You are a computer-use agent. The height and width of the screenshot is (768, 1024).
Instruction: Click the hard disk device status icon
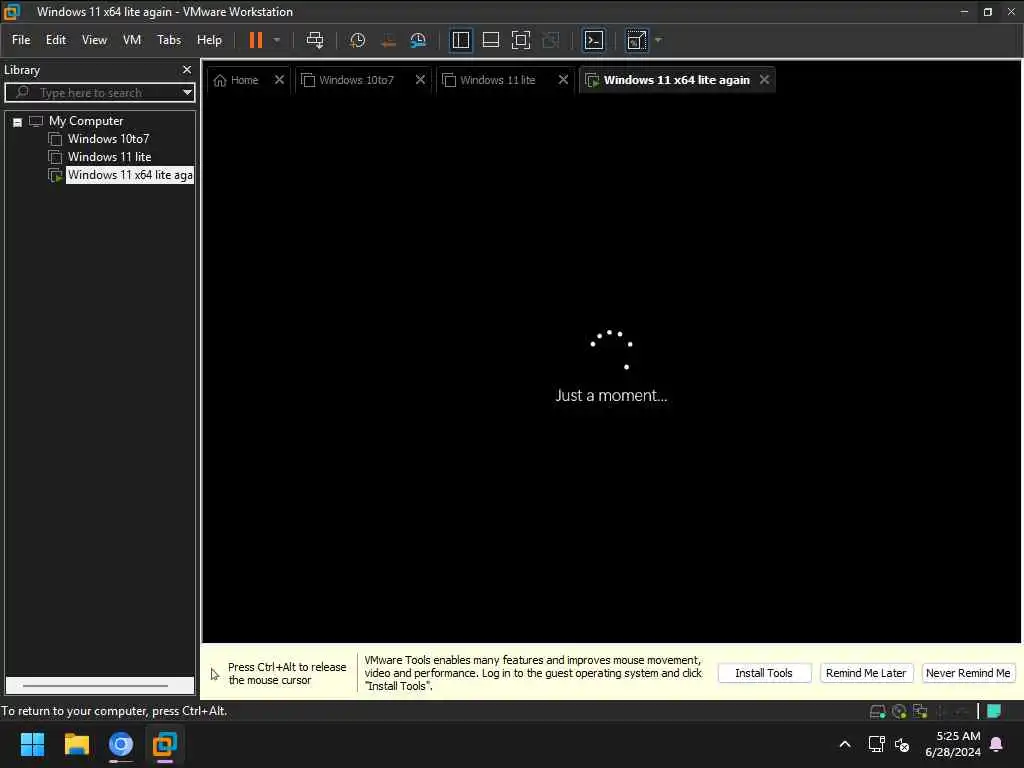click(x=878, y=711)
